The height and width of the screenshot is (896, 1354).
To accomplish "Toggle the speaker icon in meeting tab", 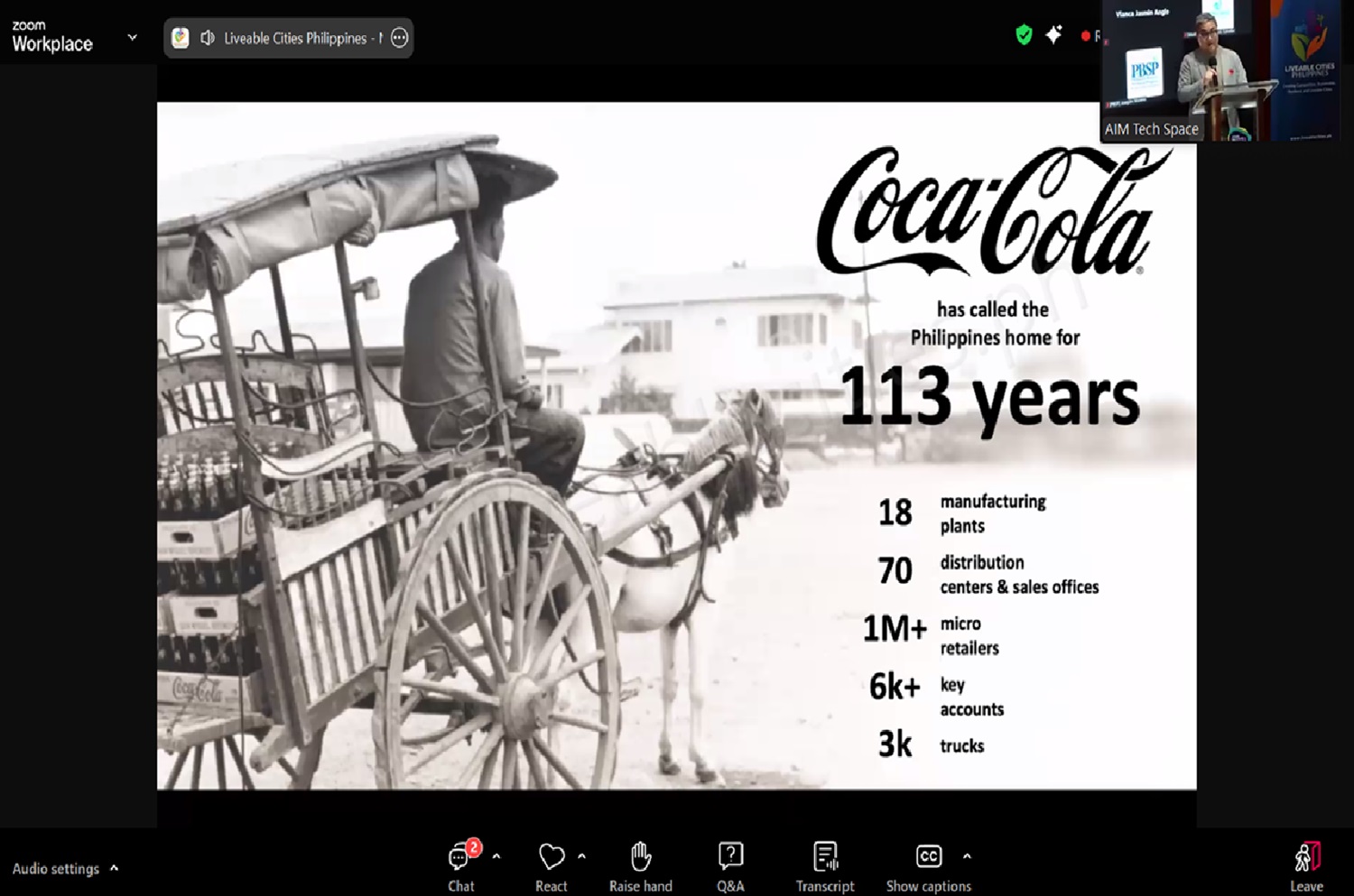I will coord(207,38).
